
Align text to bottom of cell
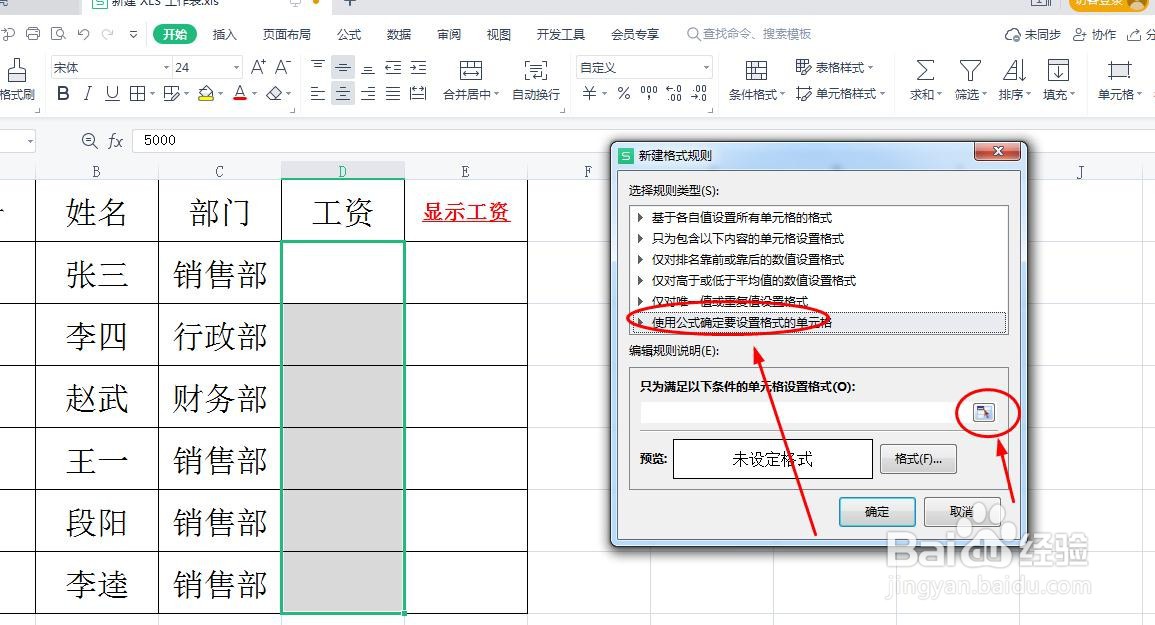(x=368, y=67)
